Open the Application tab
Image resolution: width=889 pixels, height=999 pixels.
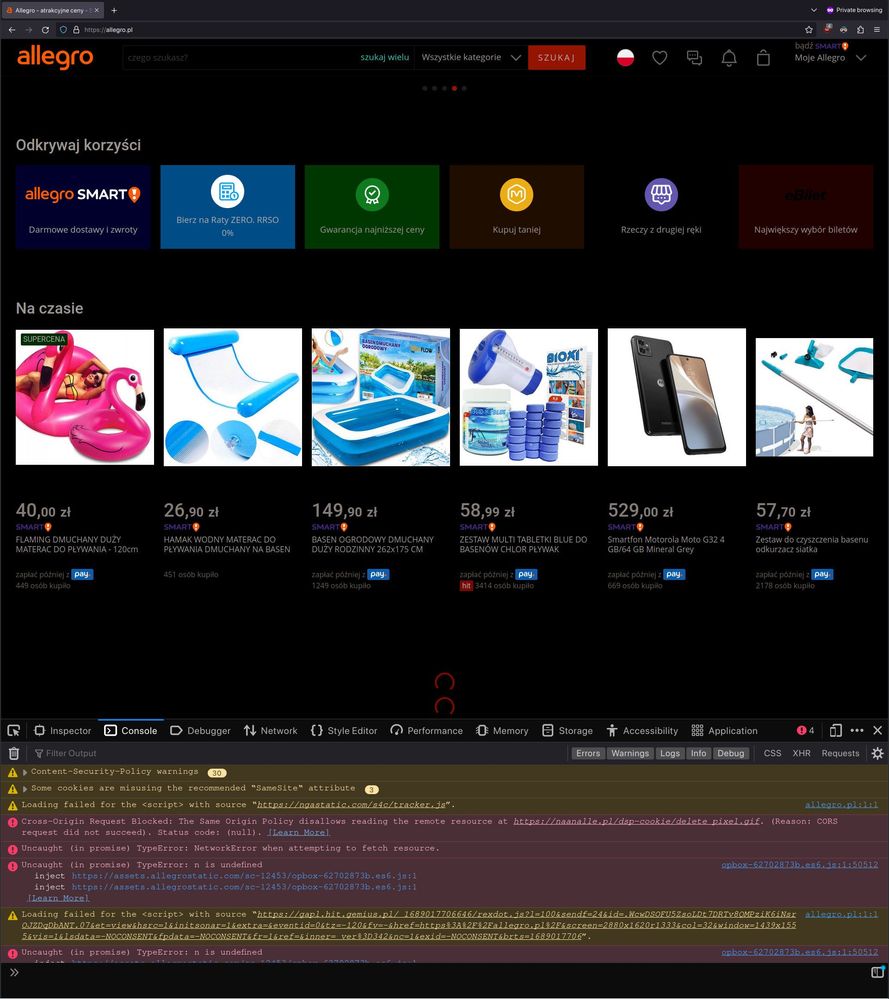point(725,731)
